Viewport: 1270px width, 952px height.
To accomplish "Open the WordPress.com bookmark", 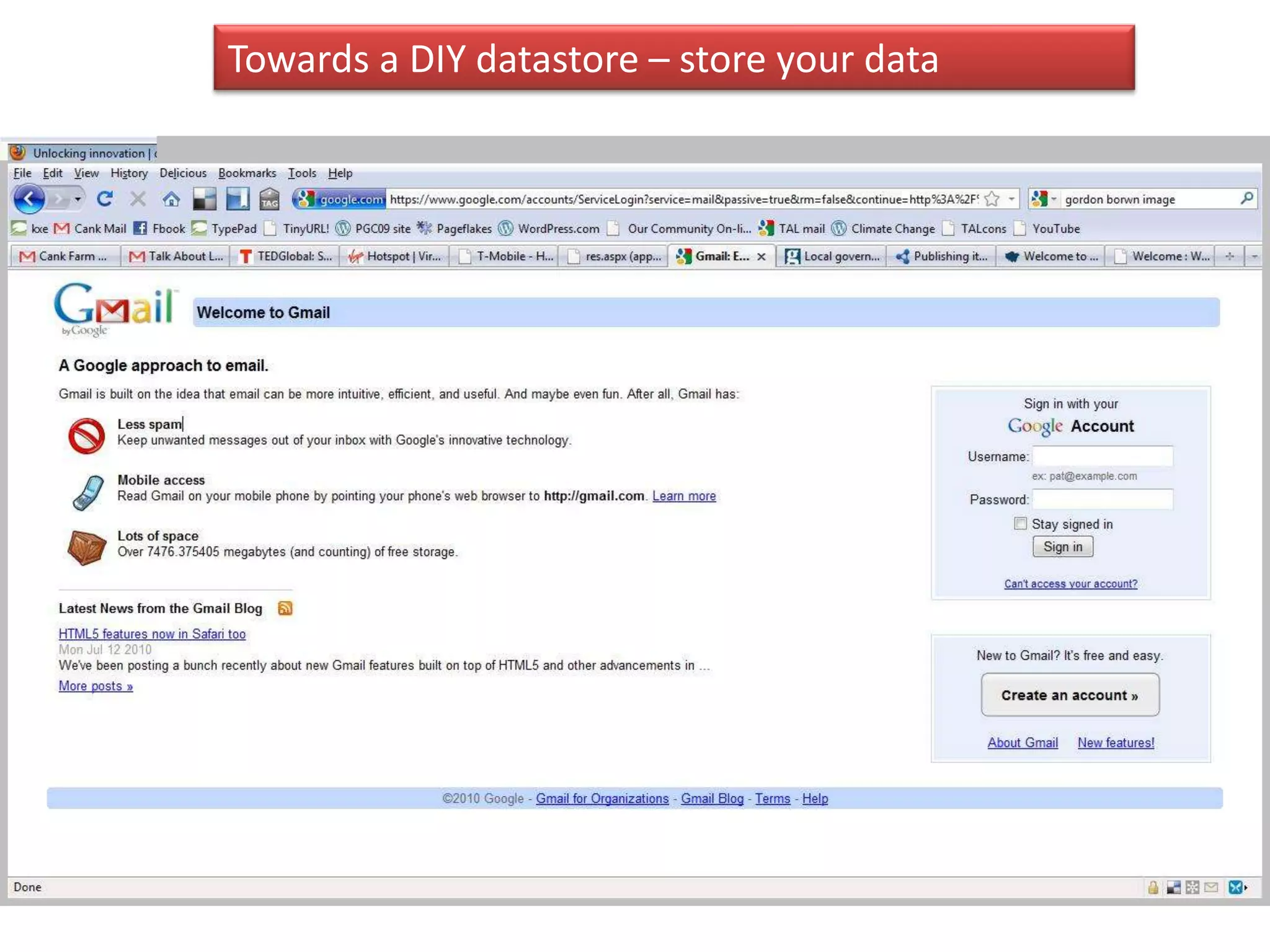I will click(549, 229).
